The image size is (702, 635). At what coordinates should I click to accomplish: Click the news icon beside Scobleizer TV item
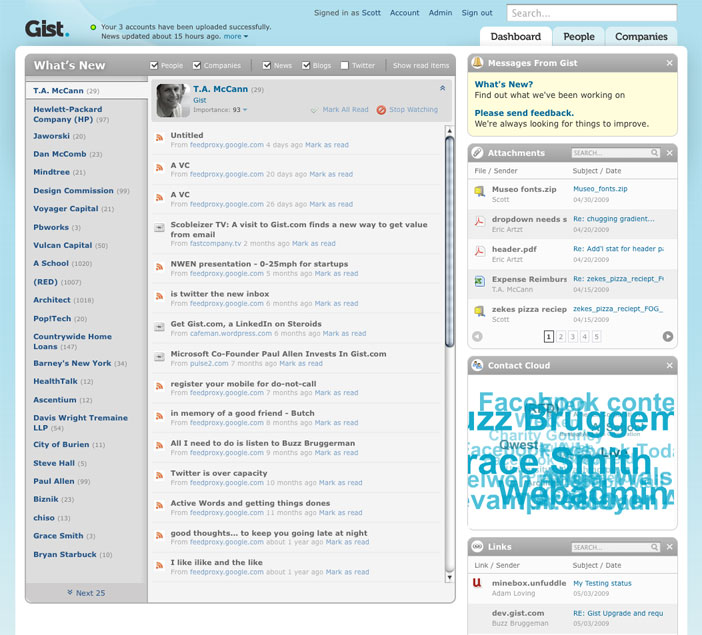point(159,228)
